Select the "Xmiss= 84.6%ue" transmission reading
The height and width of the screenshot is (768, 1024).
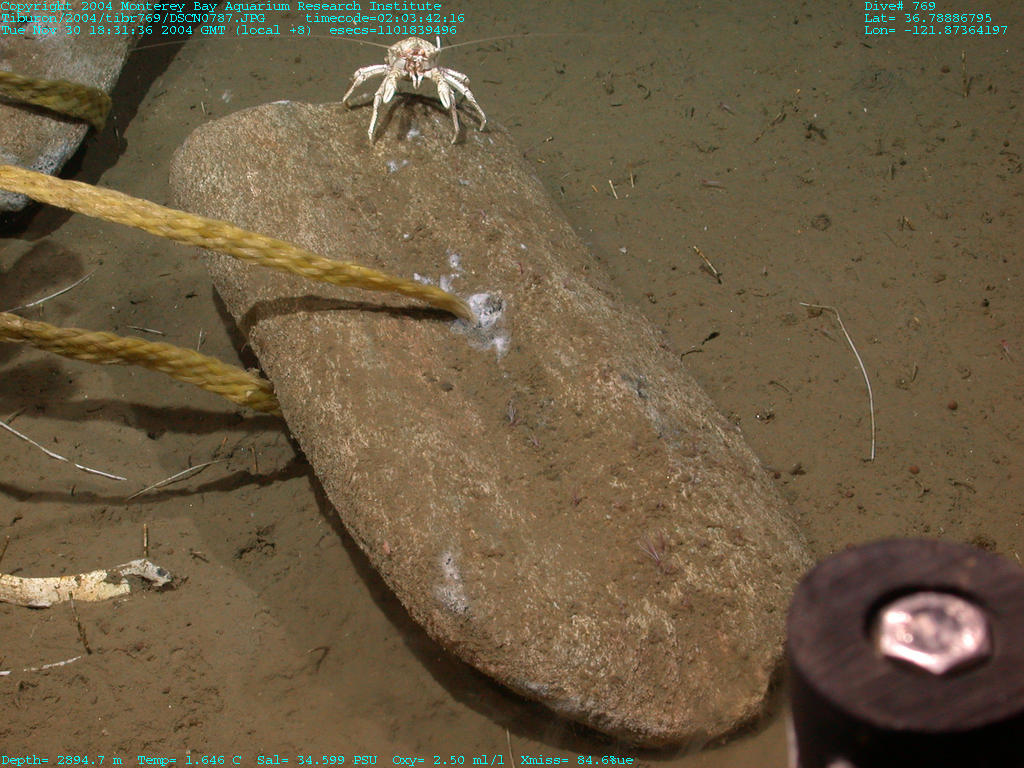[577, 760]
